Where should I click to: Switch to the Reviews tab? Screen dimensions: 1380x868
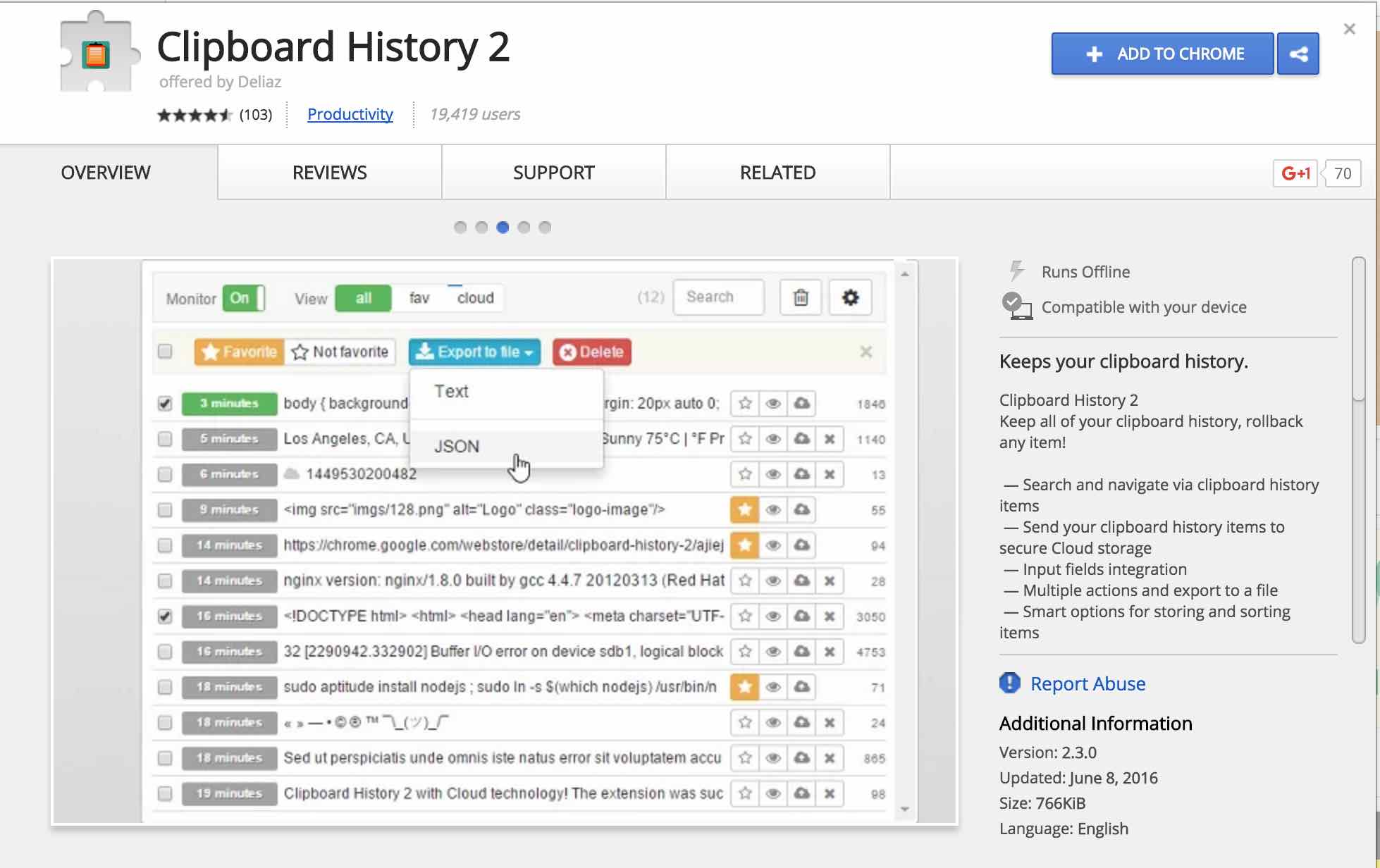click(x=329, y=172)
